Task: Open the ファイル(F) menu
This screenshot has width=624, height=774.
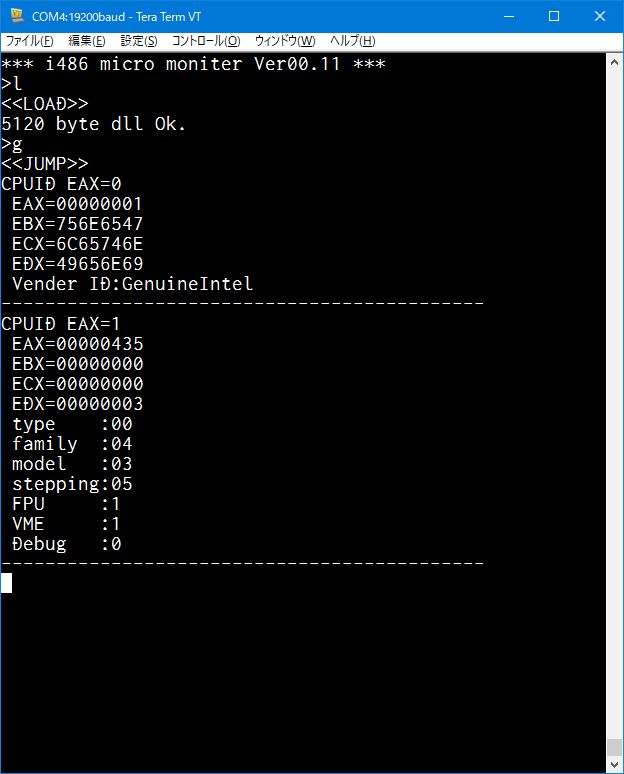Action: pos(29,41)
